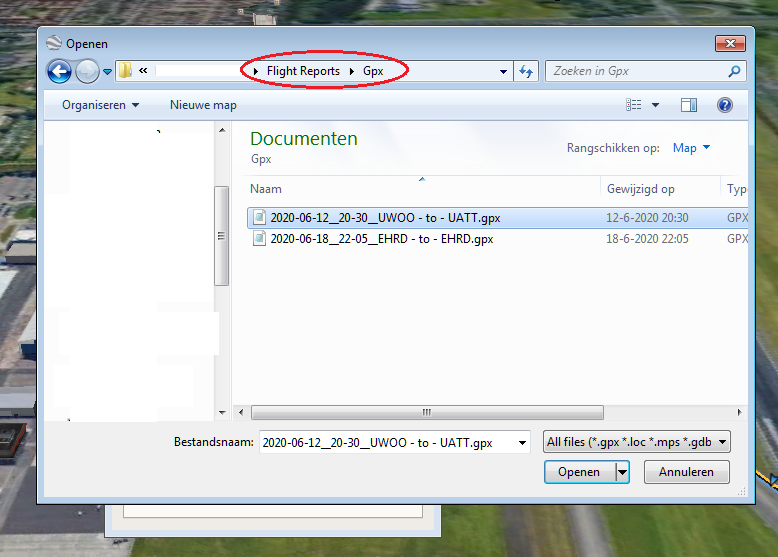Open the Bestandsnaam dropdown arrow
The height and width of the screenshot is (557, 778).
point(522,442)
